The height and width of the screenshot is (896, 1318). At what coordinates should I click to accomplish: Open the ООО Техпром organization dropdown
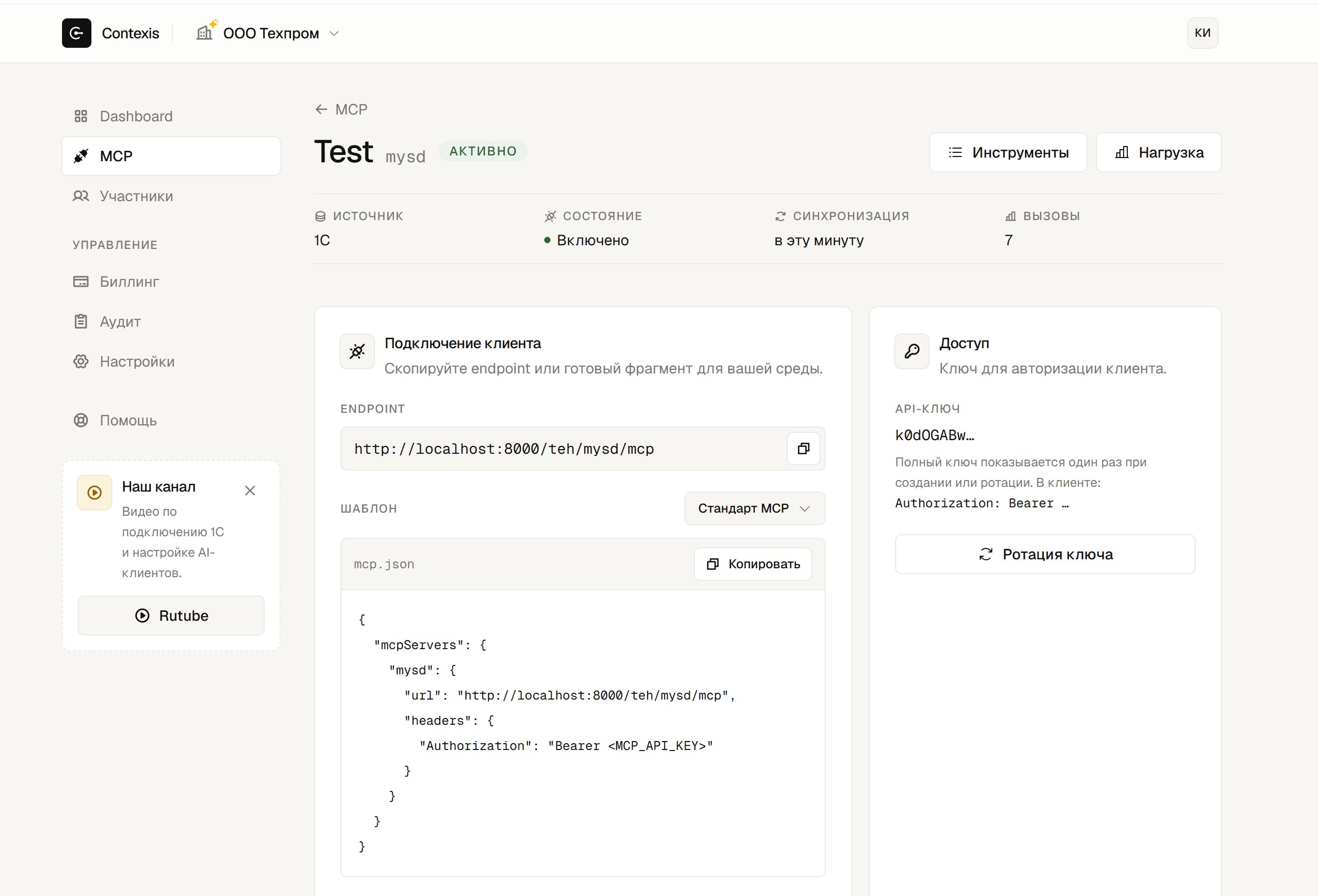[268, 33]
